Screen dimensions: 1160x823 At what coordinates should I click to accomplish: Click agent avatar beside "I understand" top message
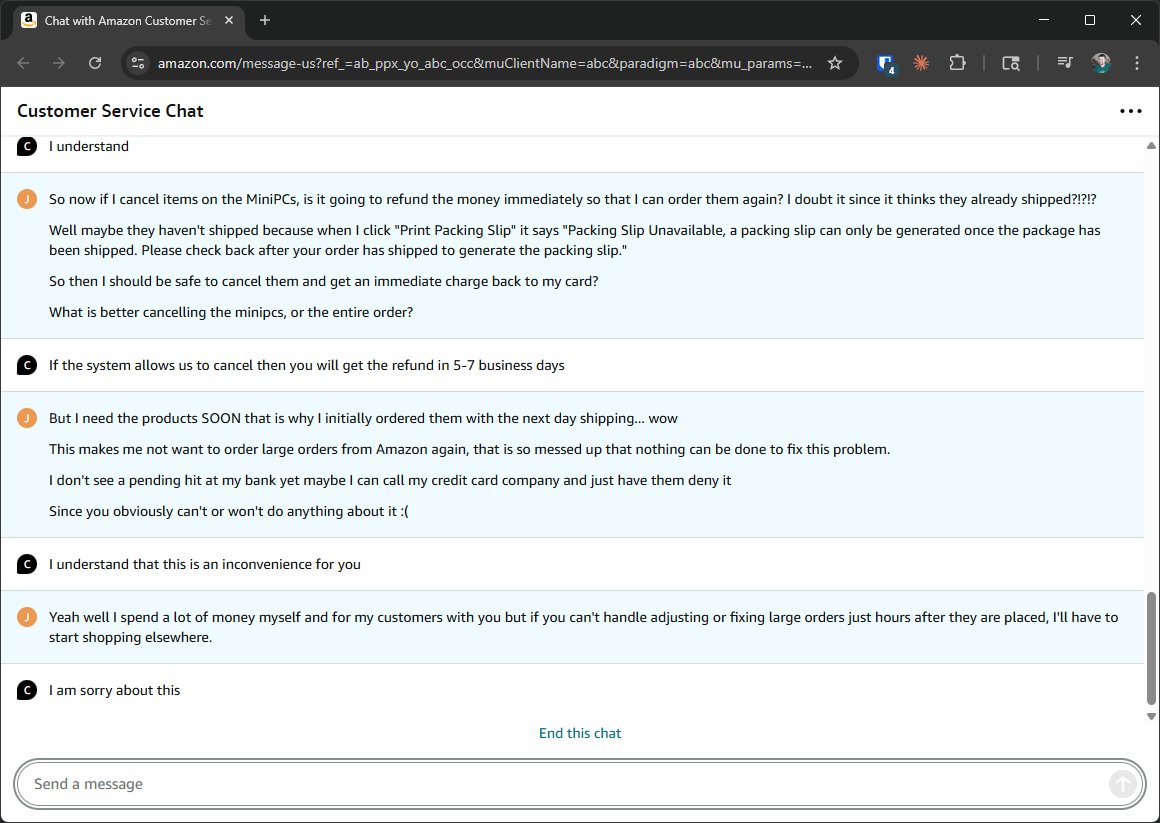pyautogui.click(x=27, y=146)
